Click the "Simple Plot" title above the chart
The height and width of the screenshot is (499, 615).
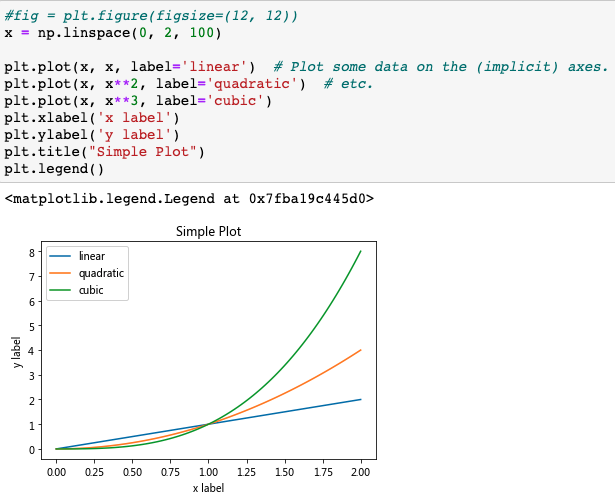pyautogui.click(x=208, y=231)
